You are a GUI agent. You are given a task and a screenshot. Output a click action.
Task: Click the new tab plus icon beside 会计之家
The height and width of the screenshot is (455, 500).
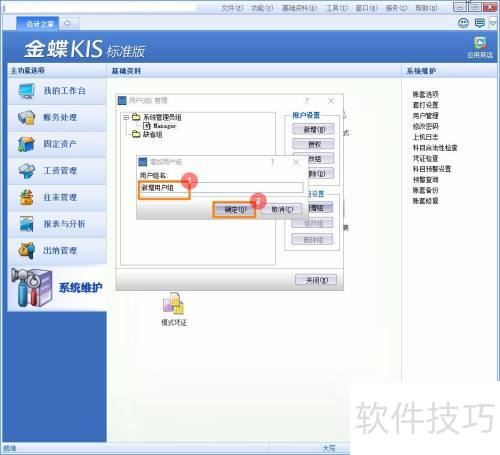67,24
